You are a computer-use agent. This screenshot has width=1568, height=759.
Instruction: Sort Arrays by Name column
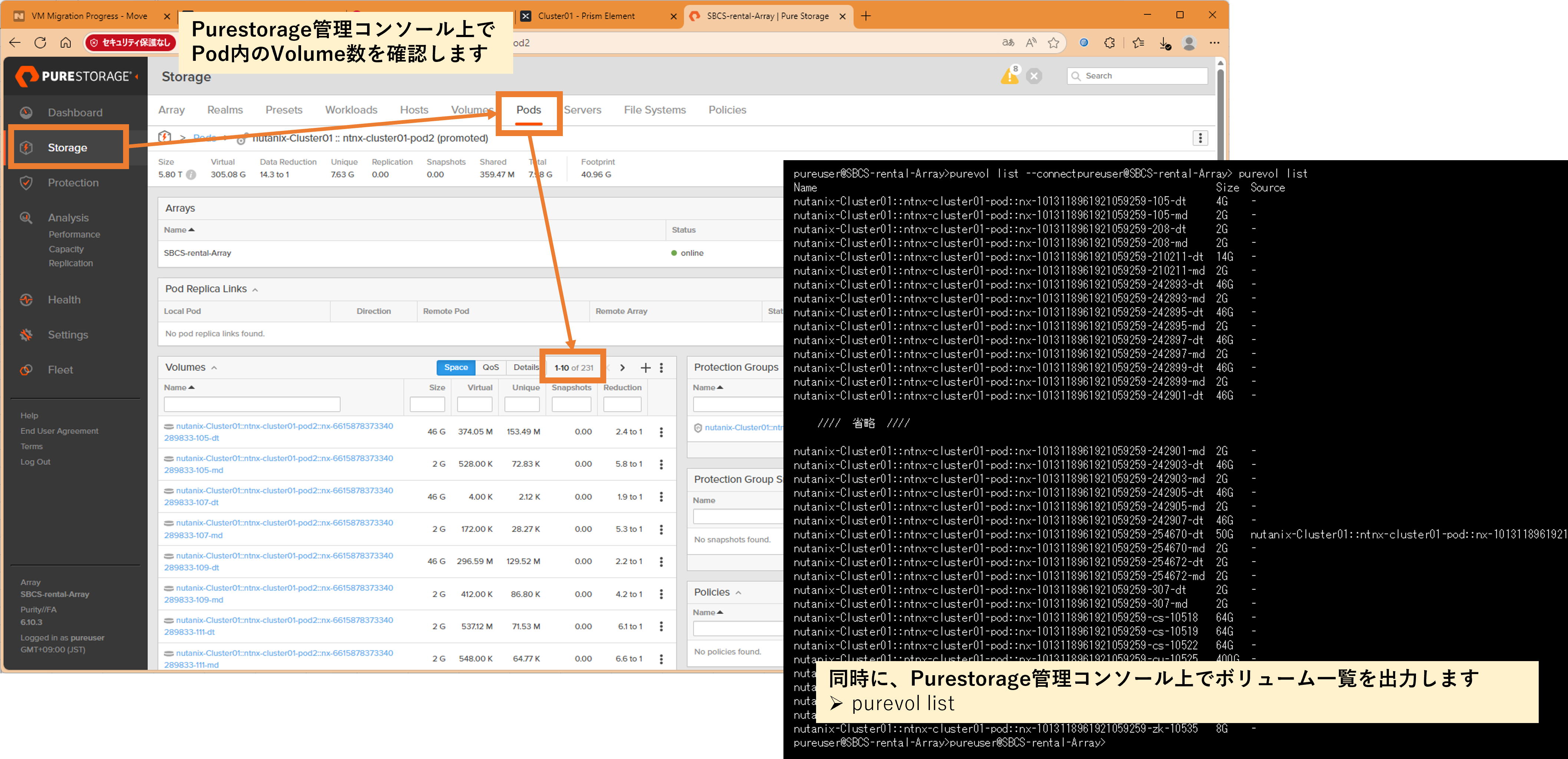tap(179, 230)
